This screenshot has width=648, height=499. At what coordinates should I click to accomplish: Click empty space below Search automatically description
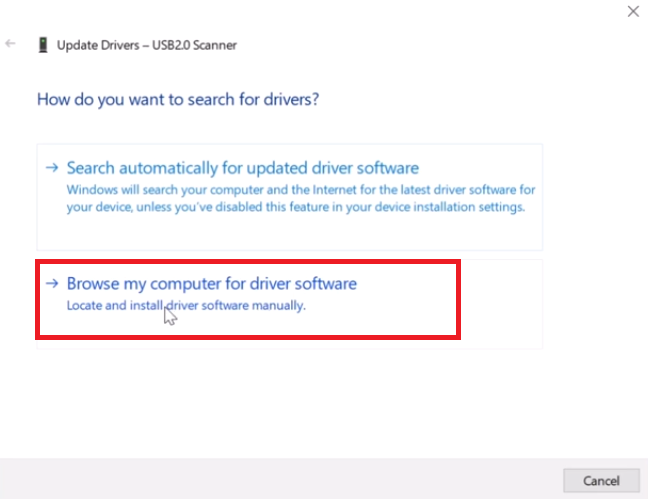tap(290, 233)
